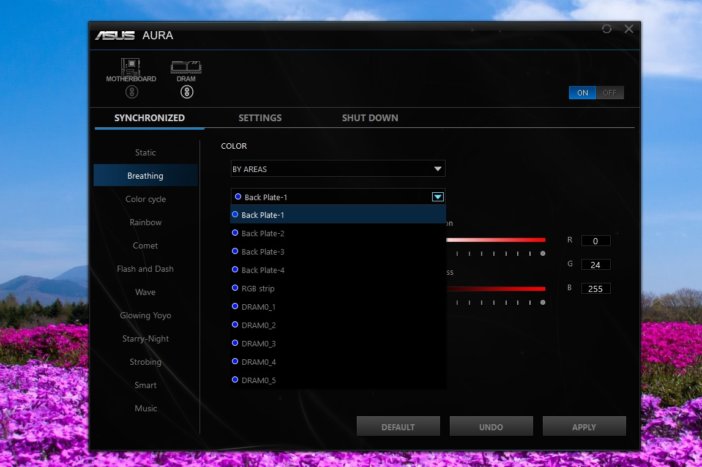
Task: Click the G value field showing 24
Action: pyautogui.click(x=595, y=265)
